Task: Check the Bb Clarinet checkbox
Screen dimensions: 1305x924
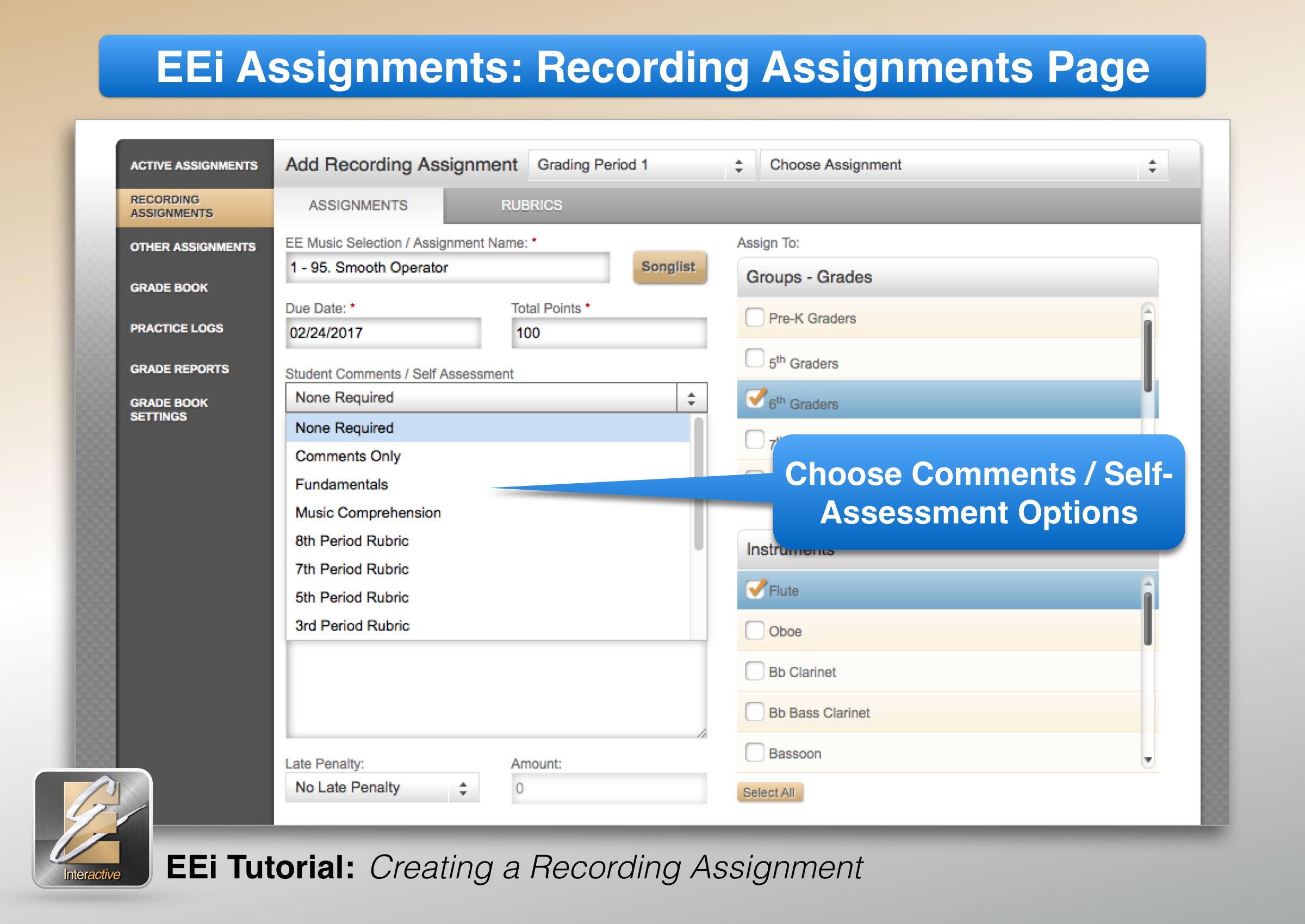Action: click(x=755, y=671)
